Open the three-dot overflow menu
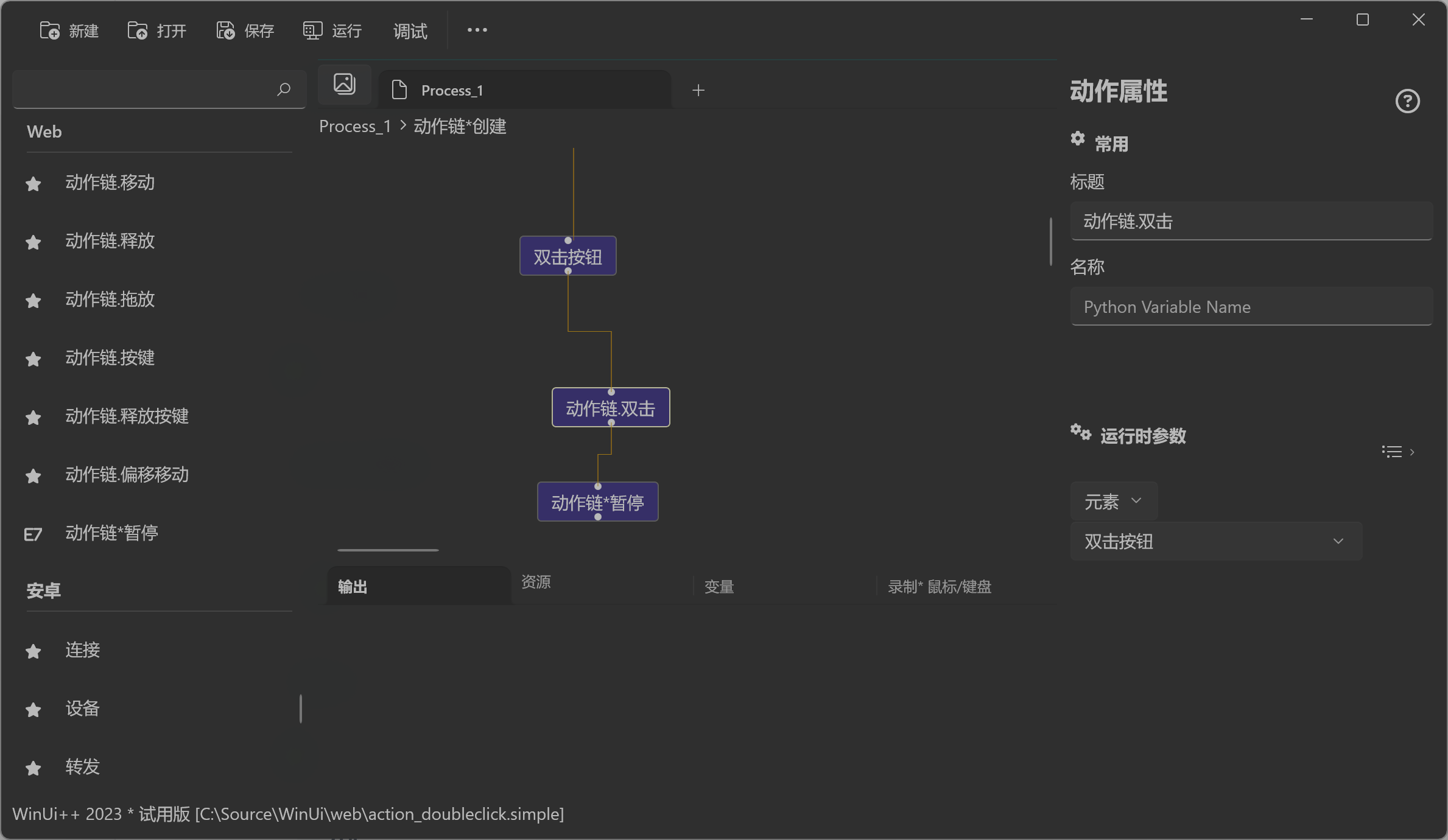The width and height of the screenshot is (1448, 840). 477,30
